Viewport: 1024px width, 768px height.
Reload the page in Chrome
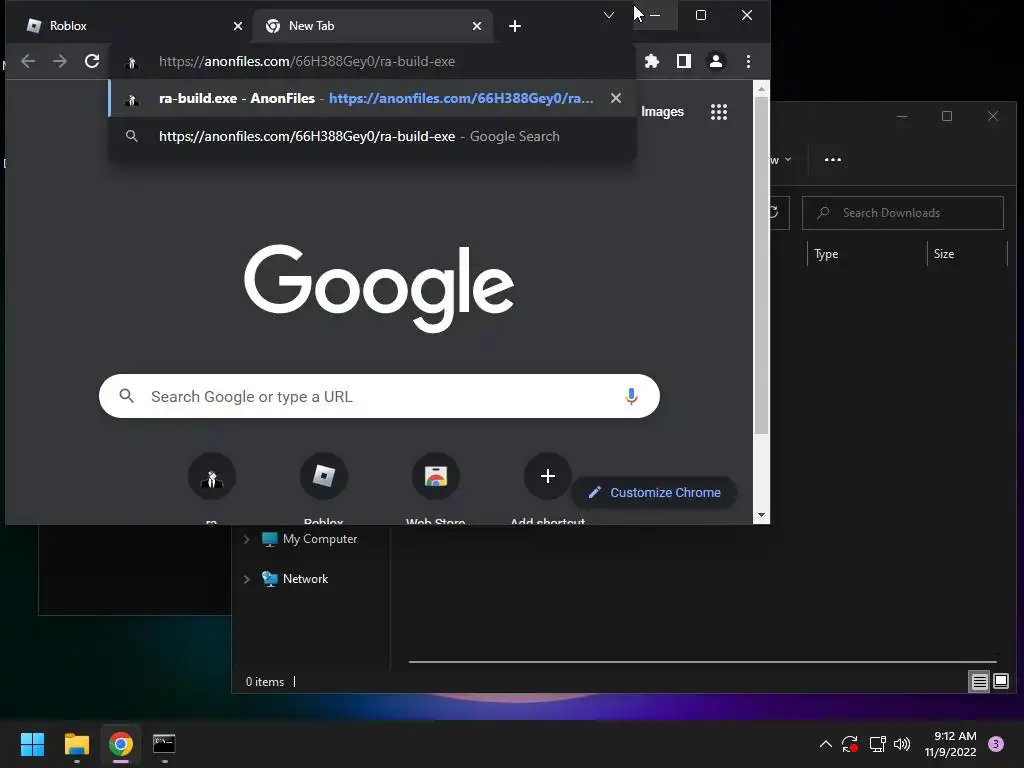coord(92,61)
